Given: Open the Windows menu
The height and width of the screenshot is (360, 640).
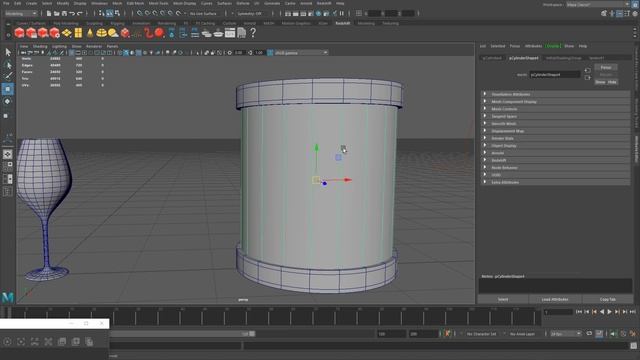Looking at the screenshot, I should [x=99, y=3].
